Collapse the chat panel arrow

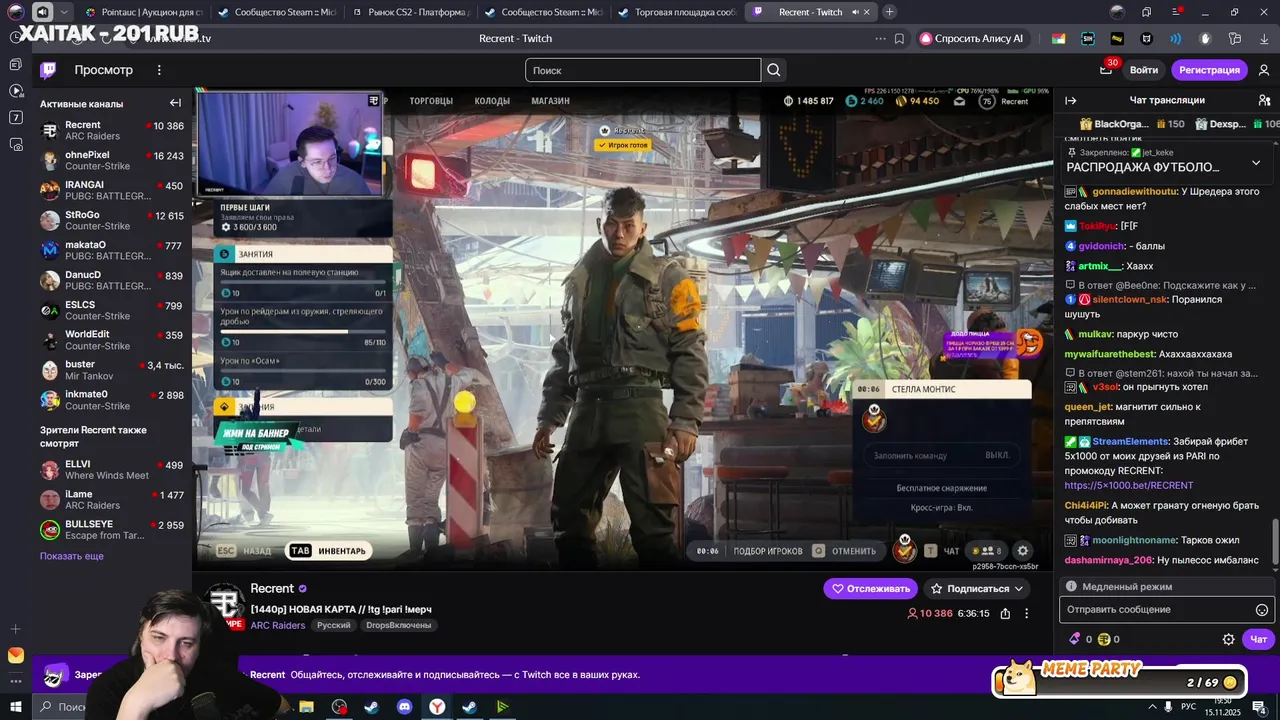1070,100
